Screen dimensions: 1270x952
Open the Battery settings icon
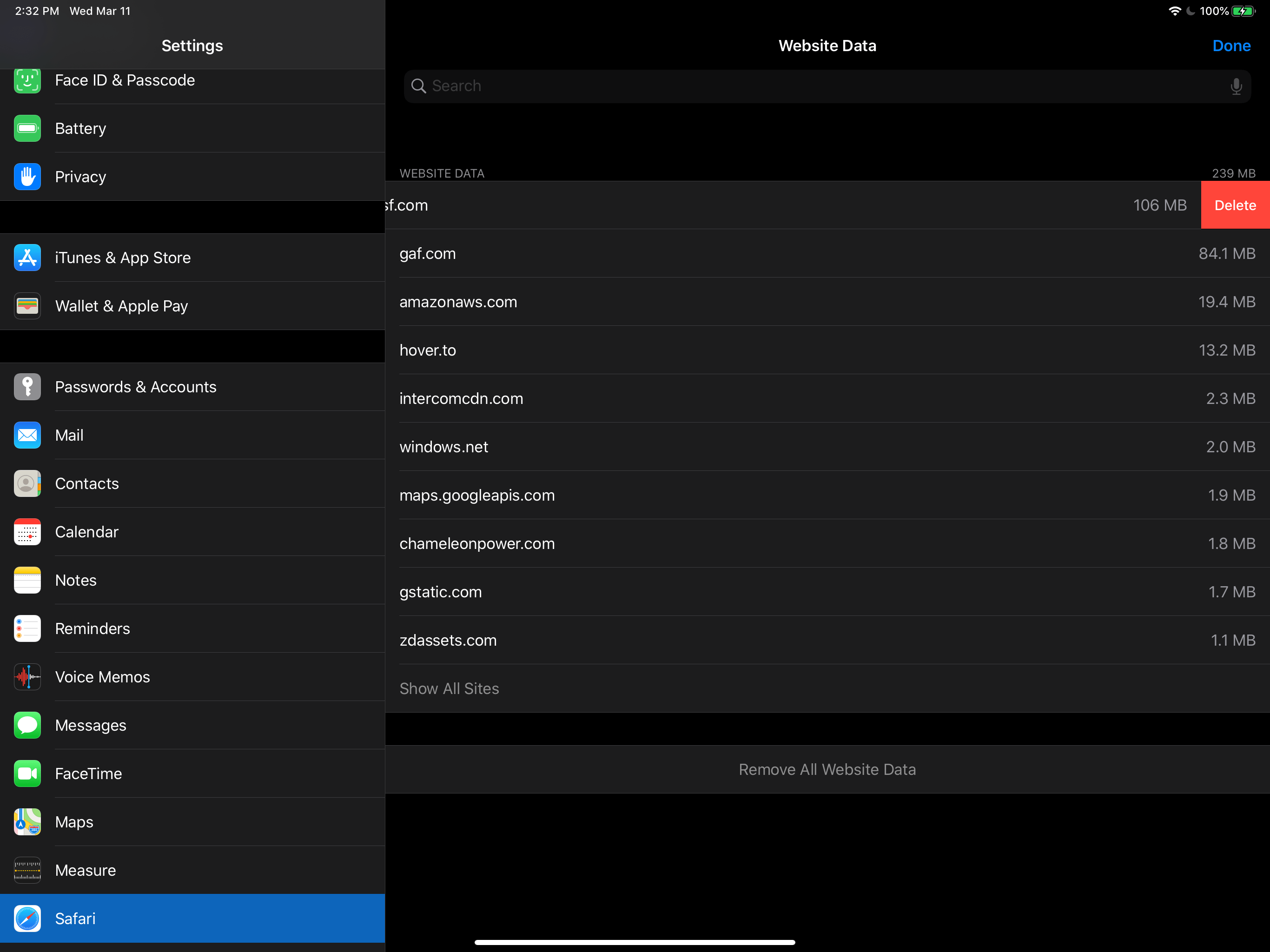point(27,128)
